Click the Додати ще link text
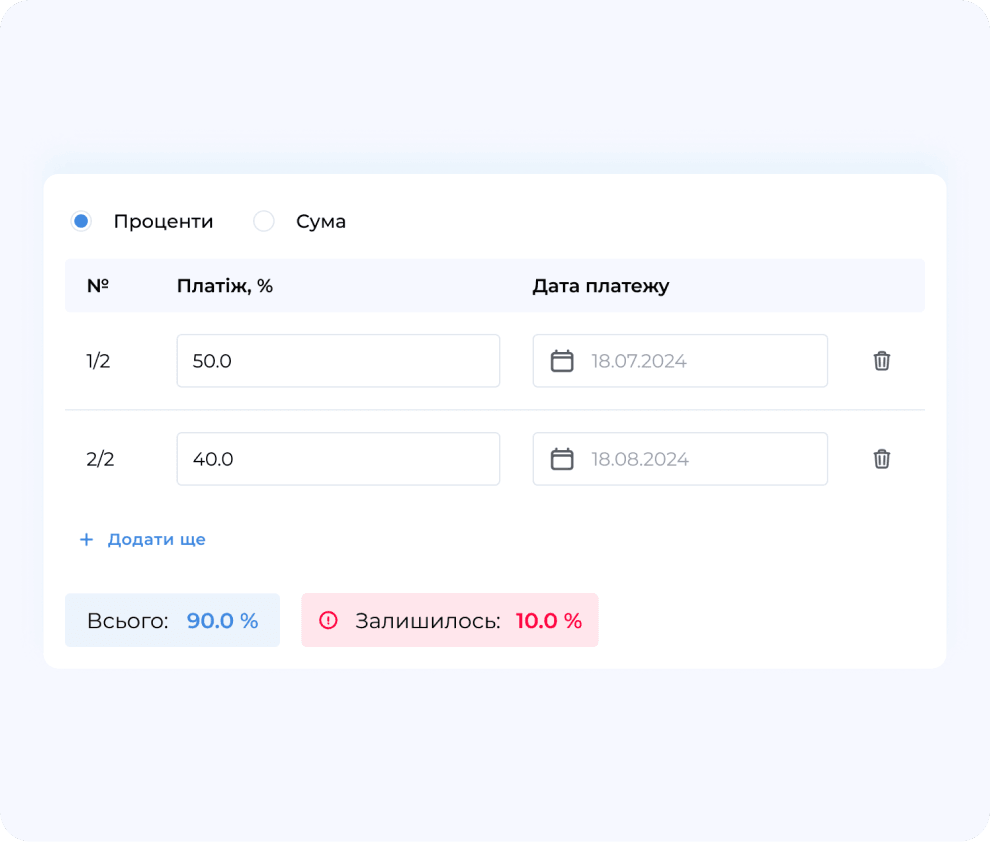Screen dimensions: 990x842 point(156,540)
